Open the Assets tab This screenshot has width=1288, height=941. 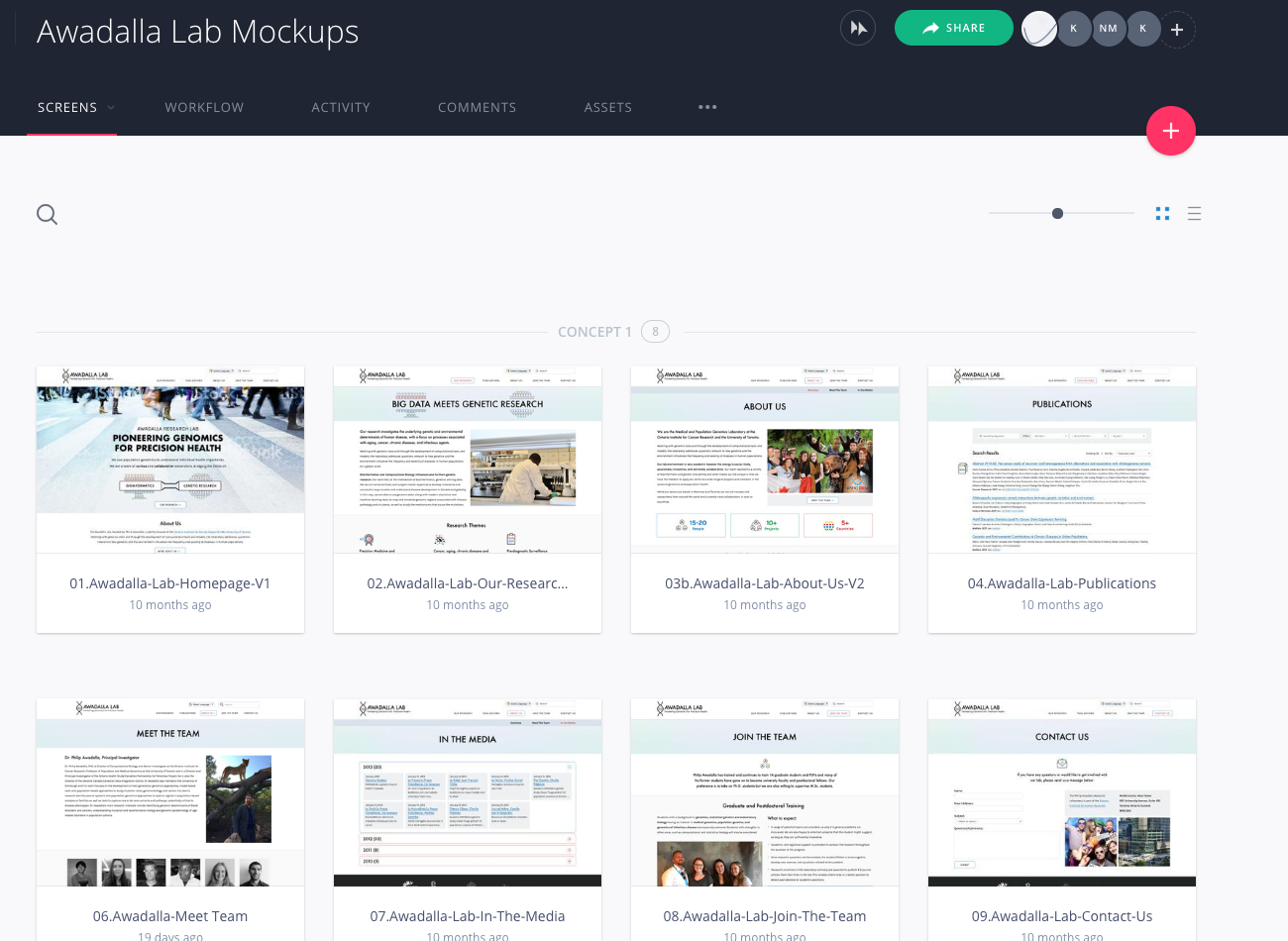coord(607,107)
